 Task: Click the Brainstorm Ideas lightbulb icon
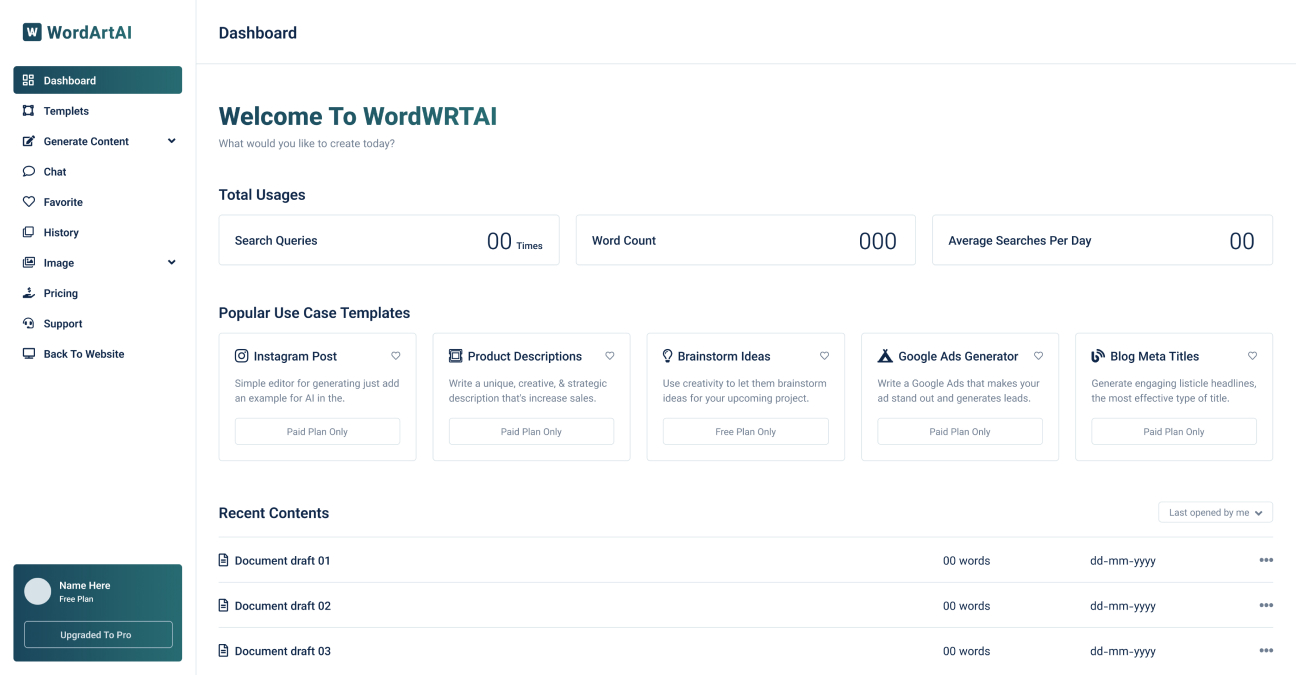667,355
